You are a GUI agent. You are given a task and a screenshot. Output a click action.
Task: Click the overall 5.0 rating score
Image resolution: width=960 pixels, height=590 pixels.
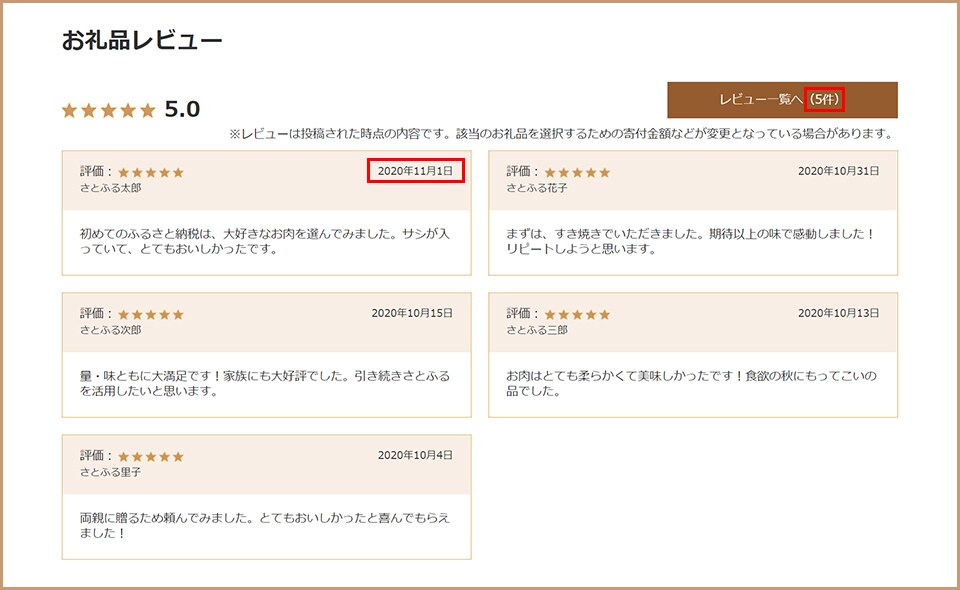point(182,110)
